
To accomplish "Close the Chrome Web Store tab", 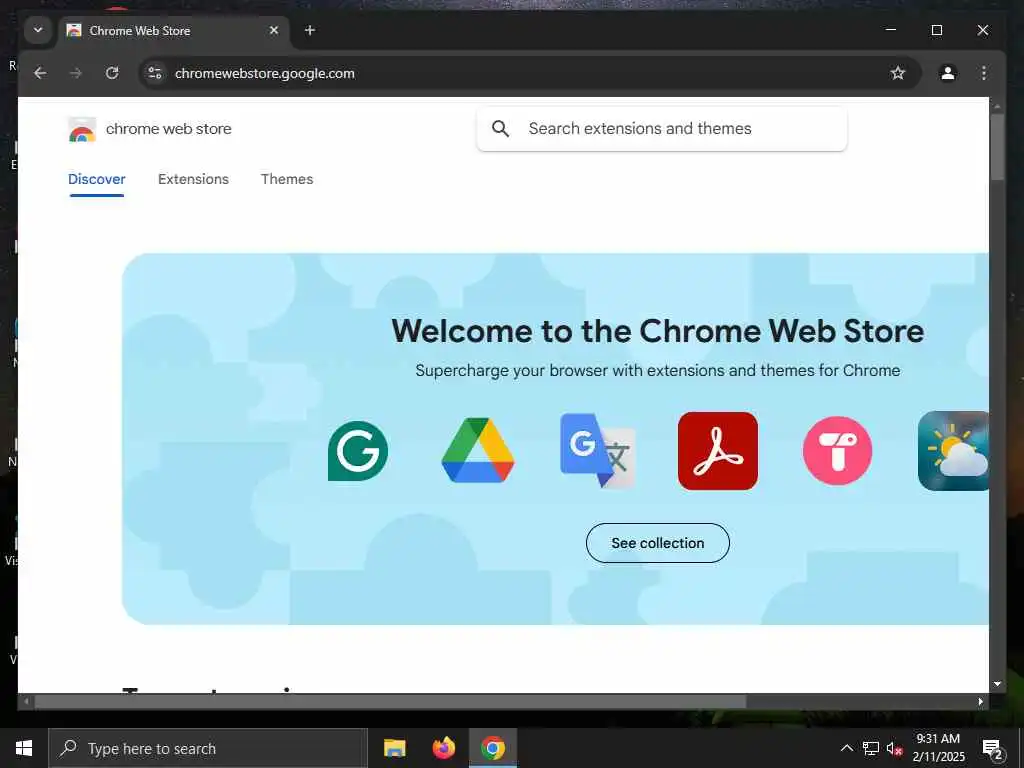I will (274, 30).
